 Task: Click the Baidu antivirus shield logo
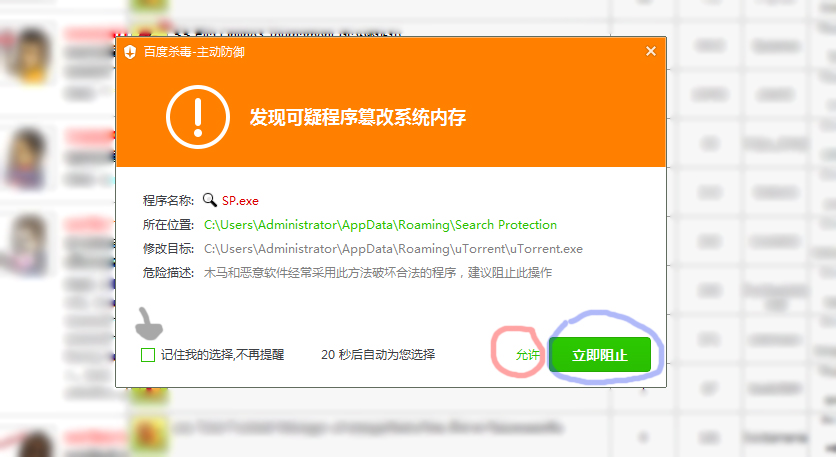point(130,52)
